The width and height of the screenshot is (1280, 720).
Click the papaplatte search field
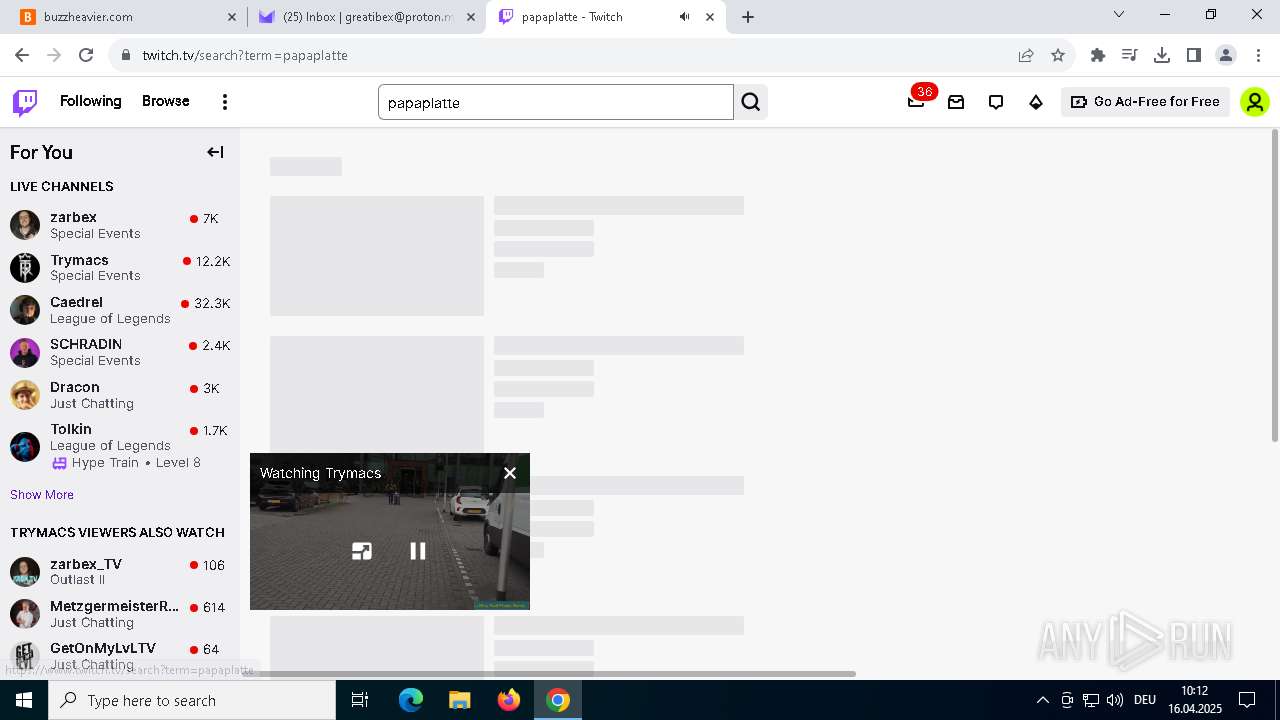pos(555,102)
